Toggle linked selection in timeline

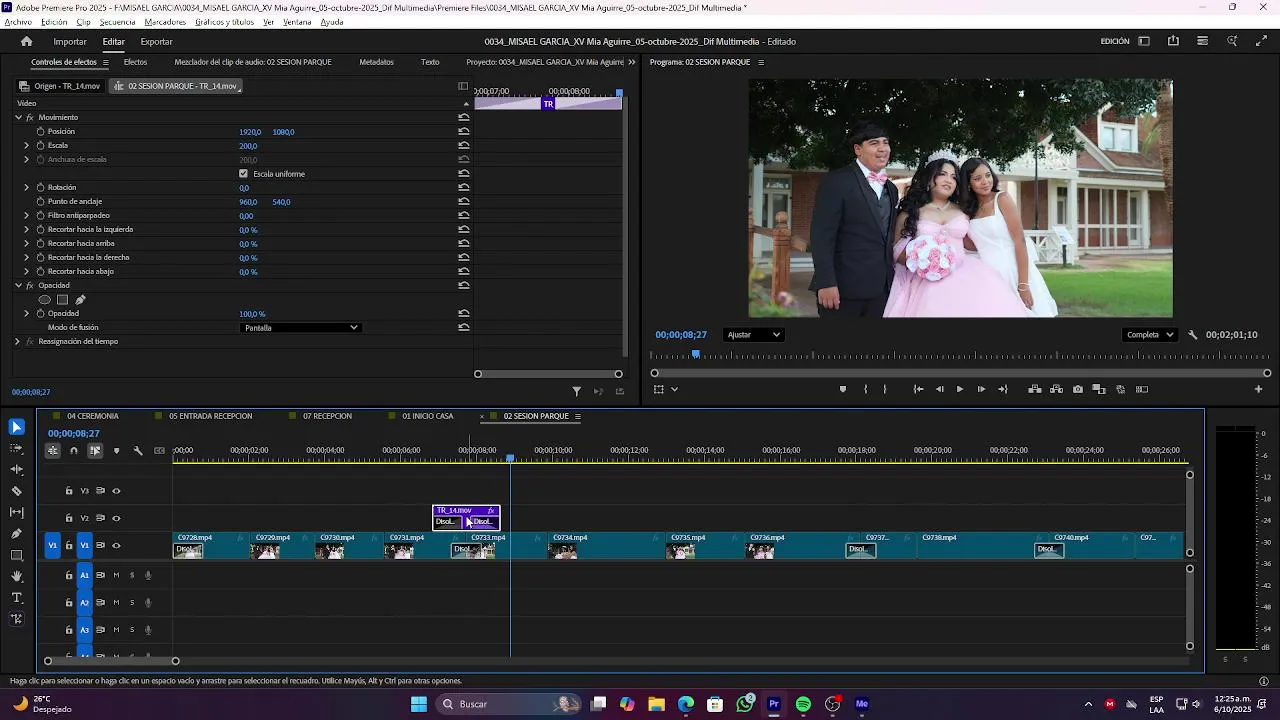coord(95,451)
